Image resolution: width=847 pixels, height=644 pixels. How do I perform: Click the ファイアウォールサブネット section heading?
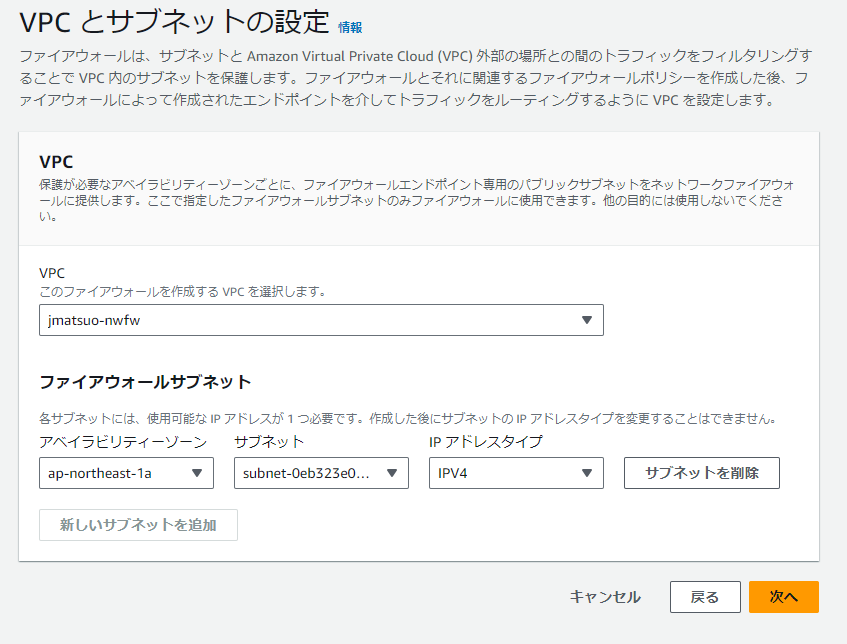145,382
